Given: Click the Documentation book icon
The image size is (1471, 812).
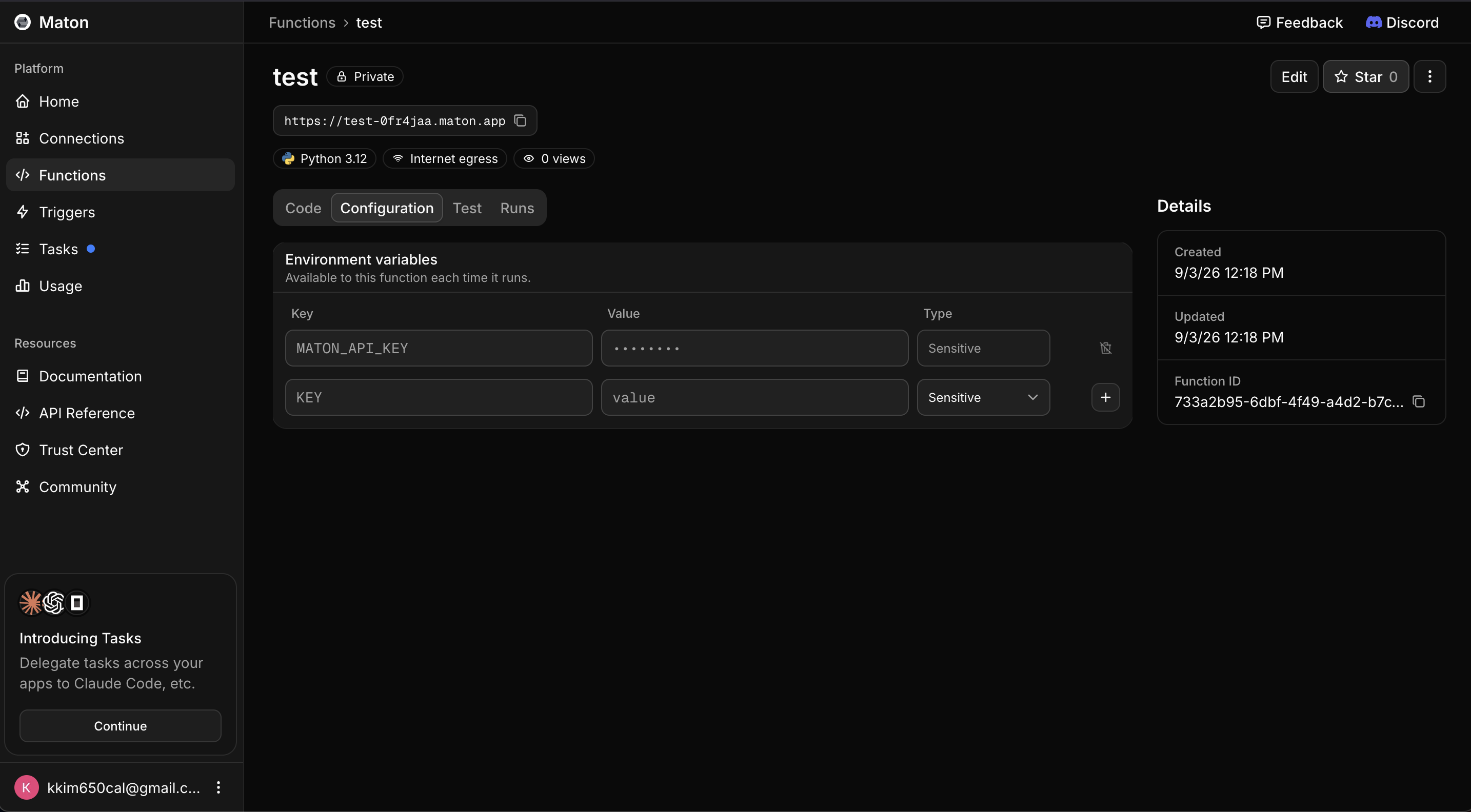Looking at the screenshot, I should pyautogui.click(x=22, y=376).
